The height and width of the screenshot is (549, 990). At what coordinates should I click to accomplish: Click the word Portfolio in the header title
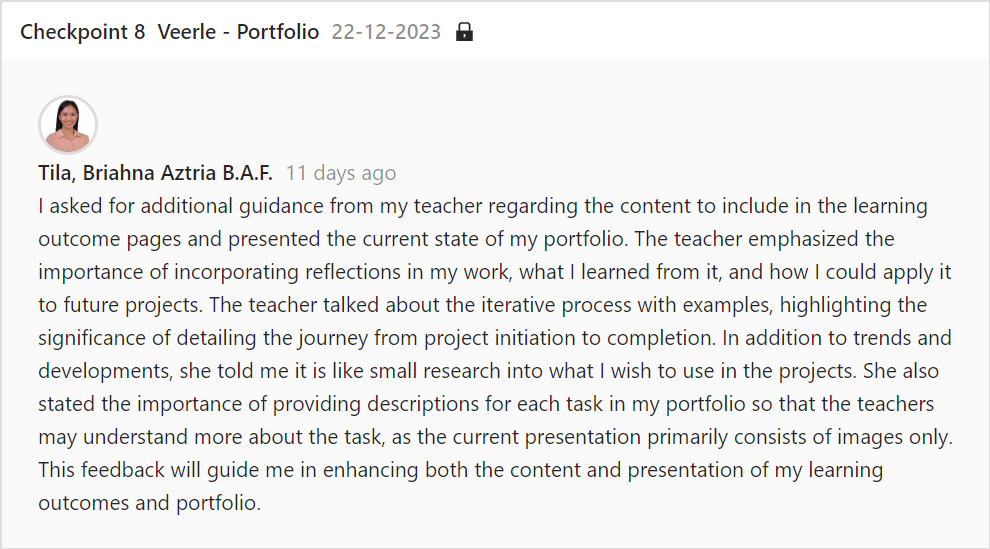point(278,32)
